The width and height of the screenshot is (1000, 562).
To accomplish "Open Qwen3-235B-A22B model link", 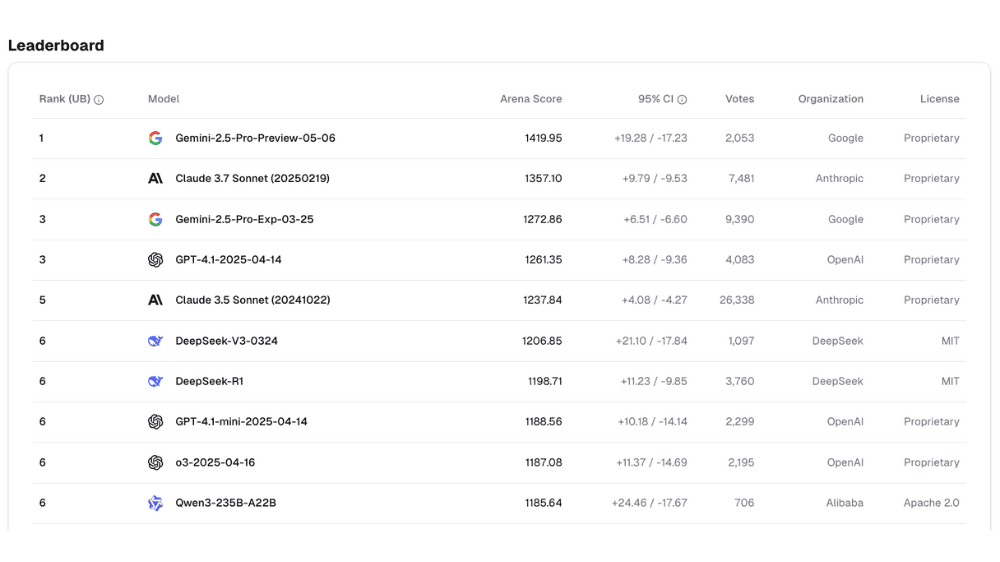I will pos(226,503).
